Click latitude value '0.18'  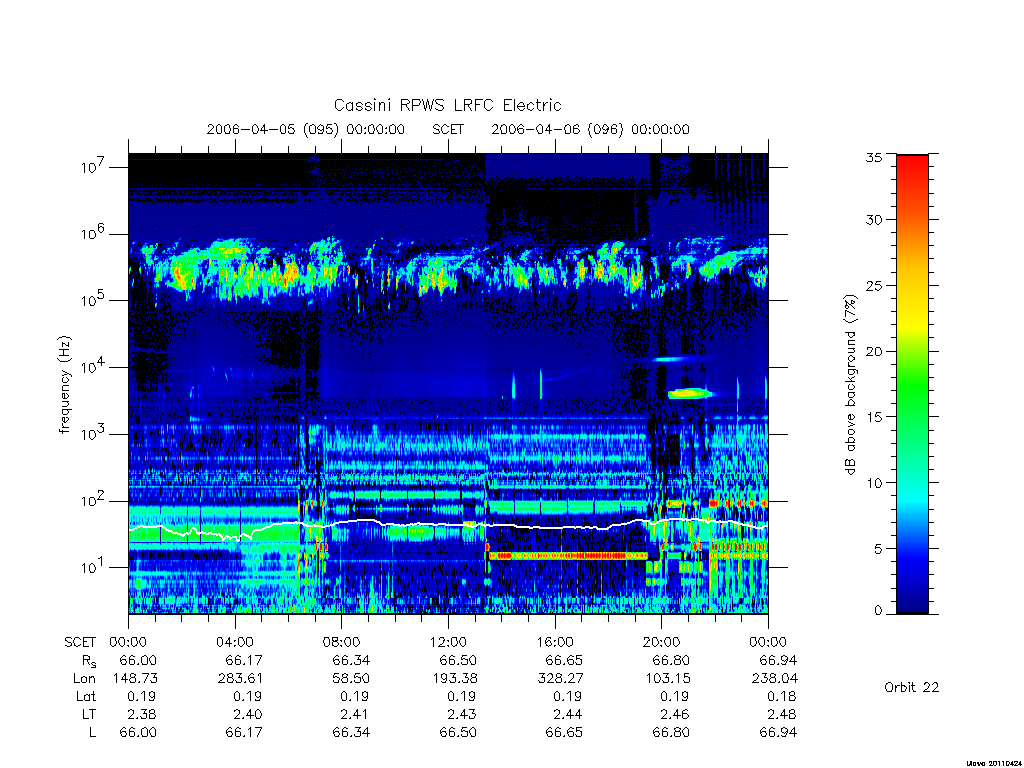[x=782, y=696]
